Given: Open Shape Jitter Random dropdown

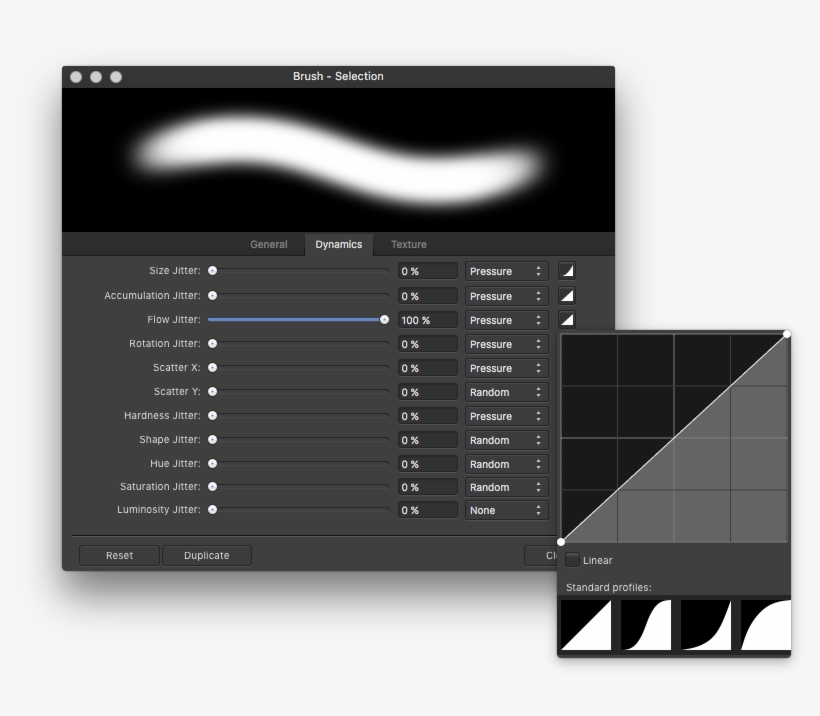Looking at the screenshot, I should [506, 440].
